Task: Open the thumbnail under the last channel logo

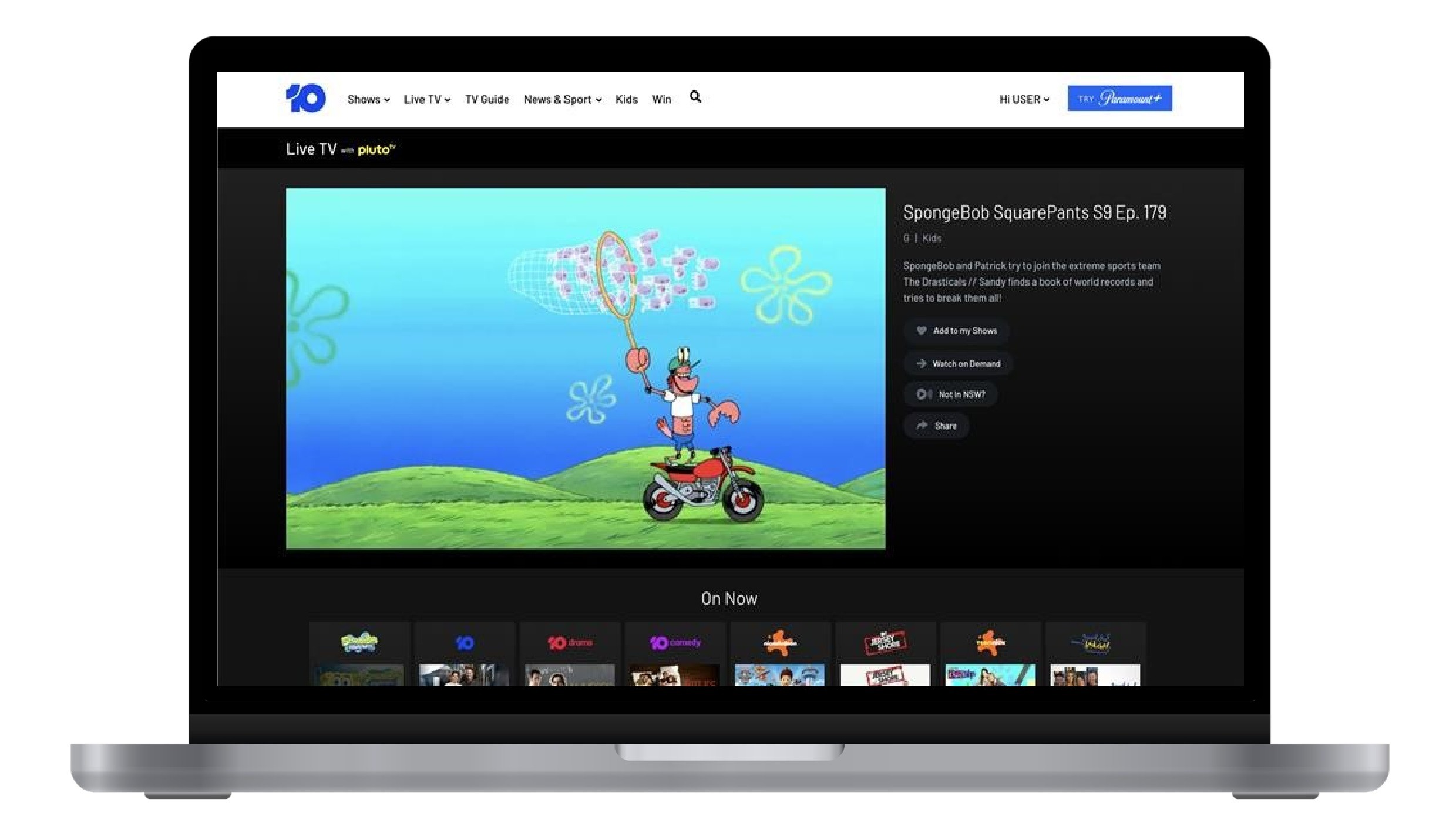Action: pos(1095,675)
